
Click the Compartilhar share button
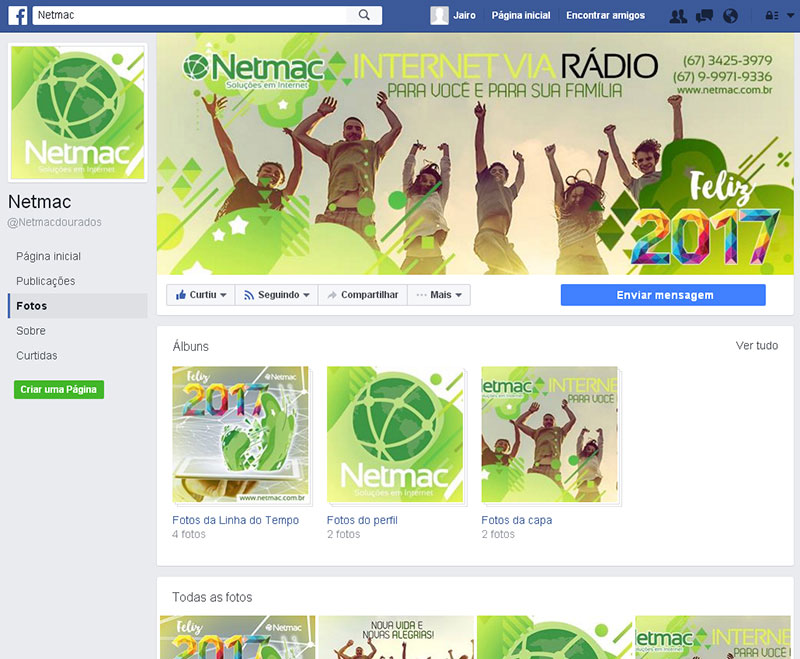pos(363,295)
